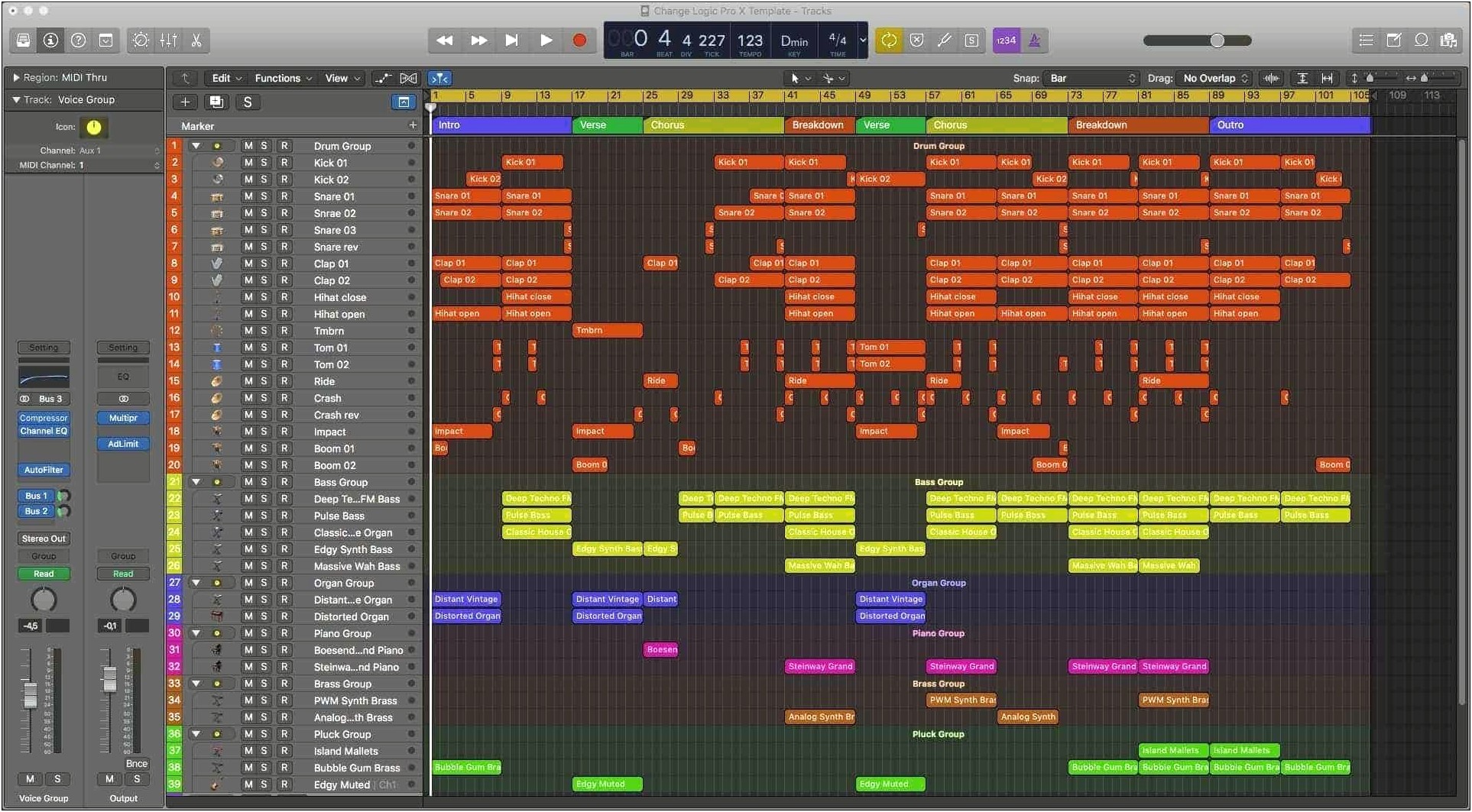The width and height of the screenshot is (1472, 812).
Task: Toggle the Flex icon
Action: 409,78
